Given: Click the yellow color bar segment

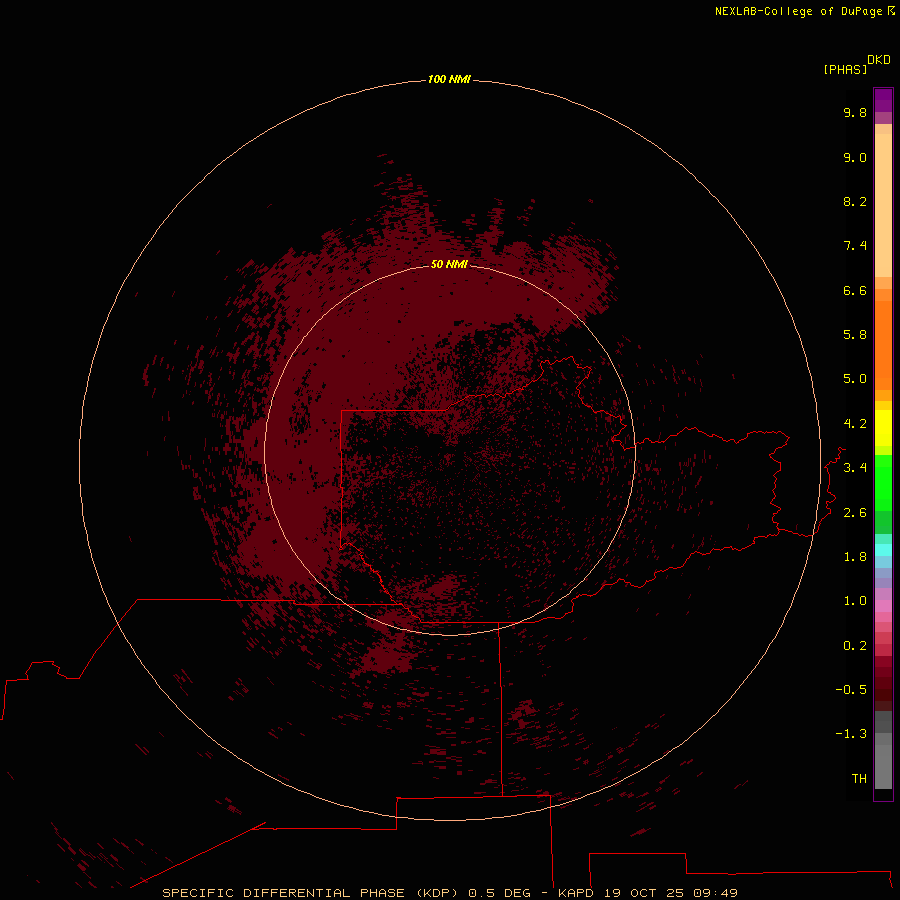Looking at the screenshot, I should coord(883,428).
